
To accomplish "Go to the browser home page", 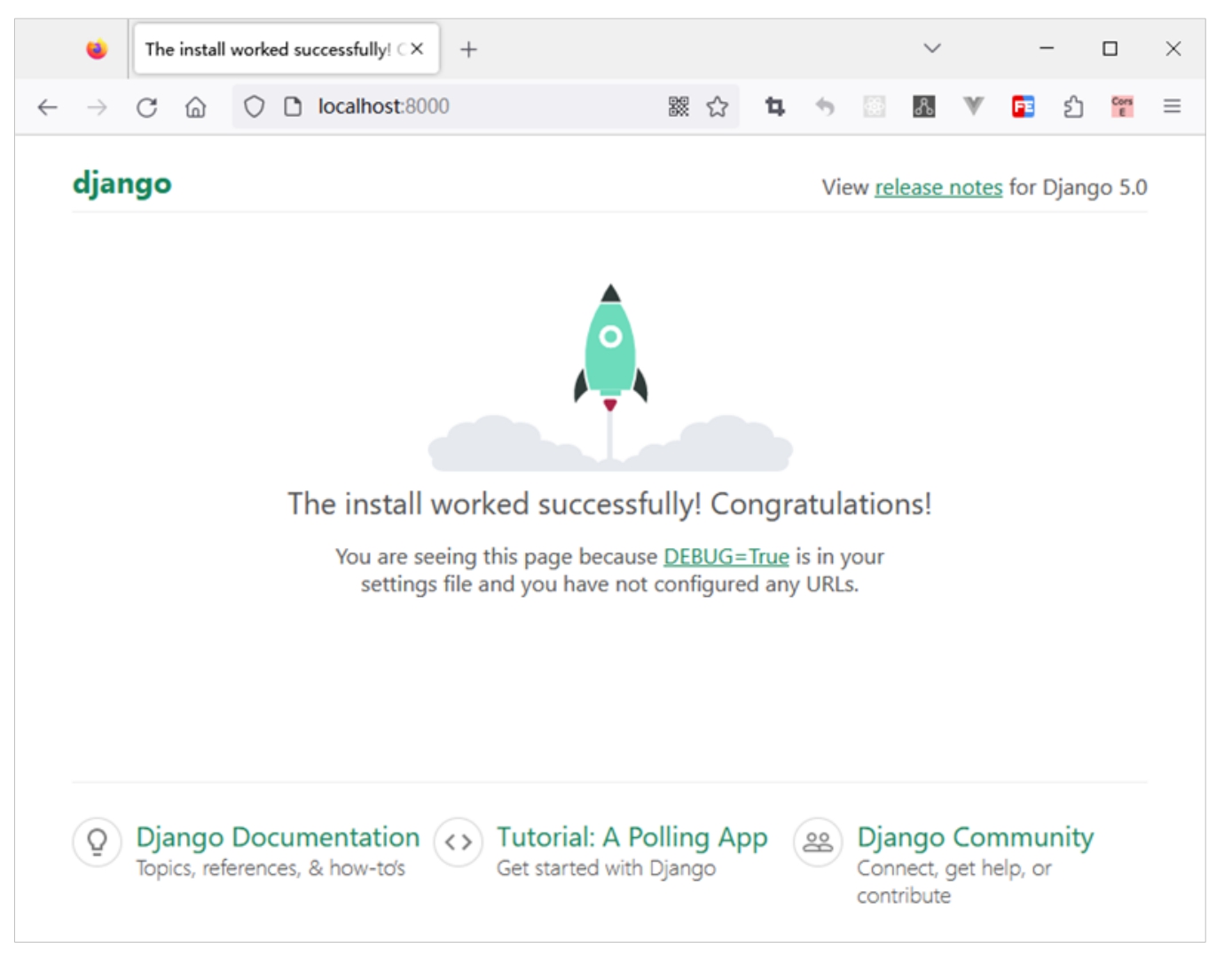I will 195,107.
